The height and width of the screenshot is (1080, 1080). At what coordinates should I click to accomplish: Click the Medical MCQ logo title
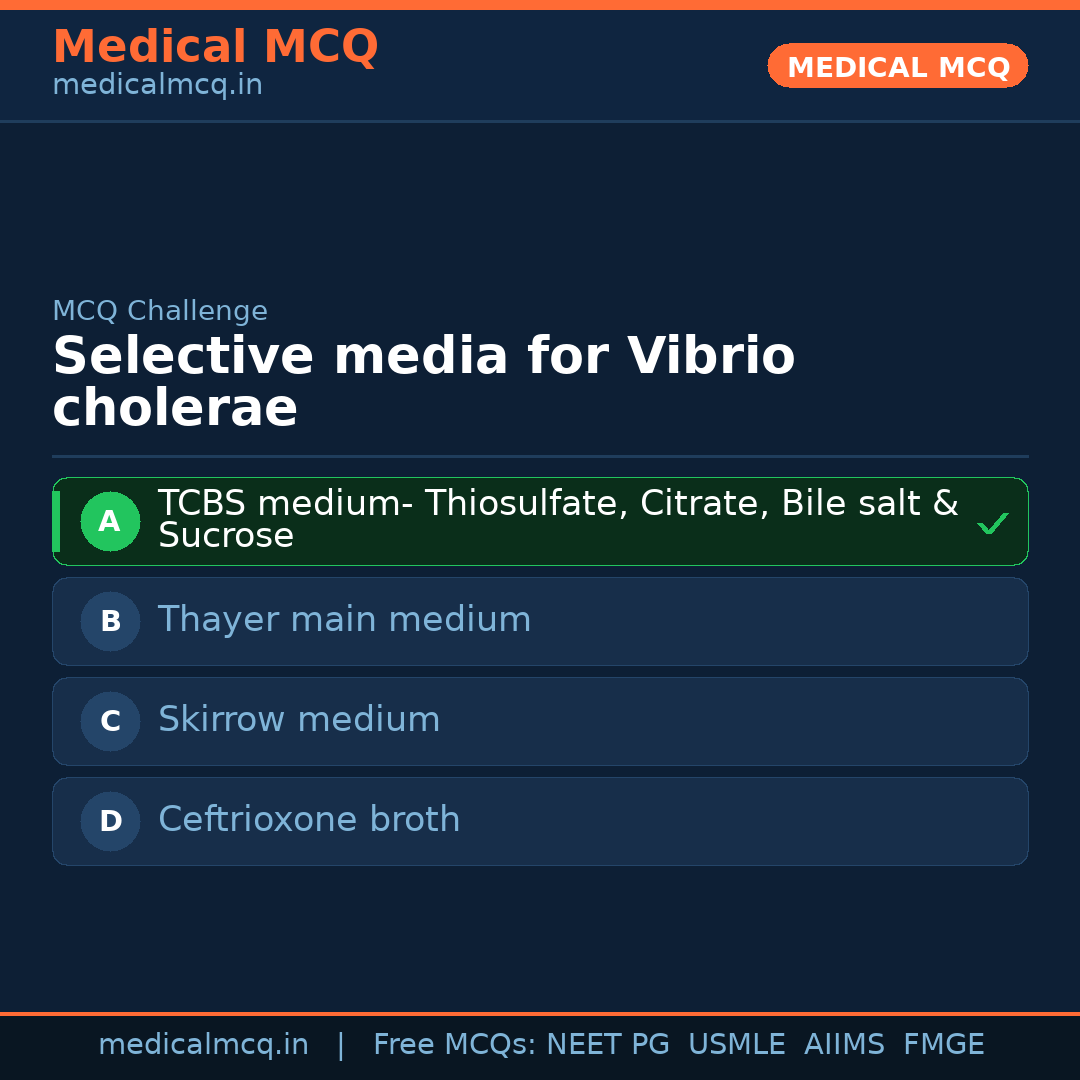(x=215, y=47)
